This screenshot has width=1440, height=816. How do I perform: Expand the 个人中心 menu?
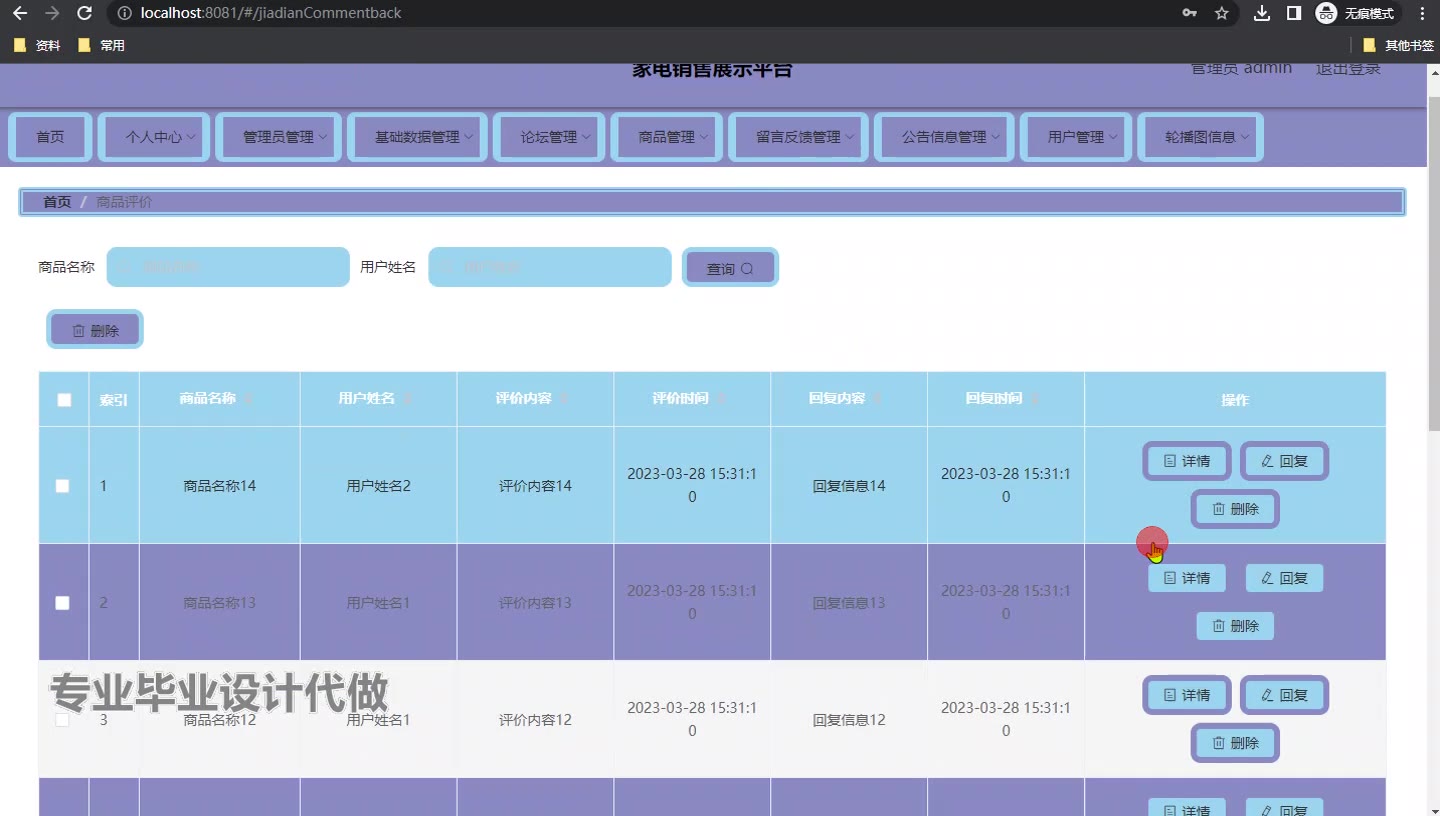(154, 137)
